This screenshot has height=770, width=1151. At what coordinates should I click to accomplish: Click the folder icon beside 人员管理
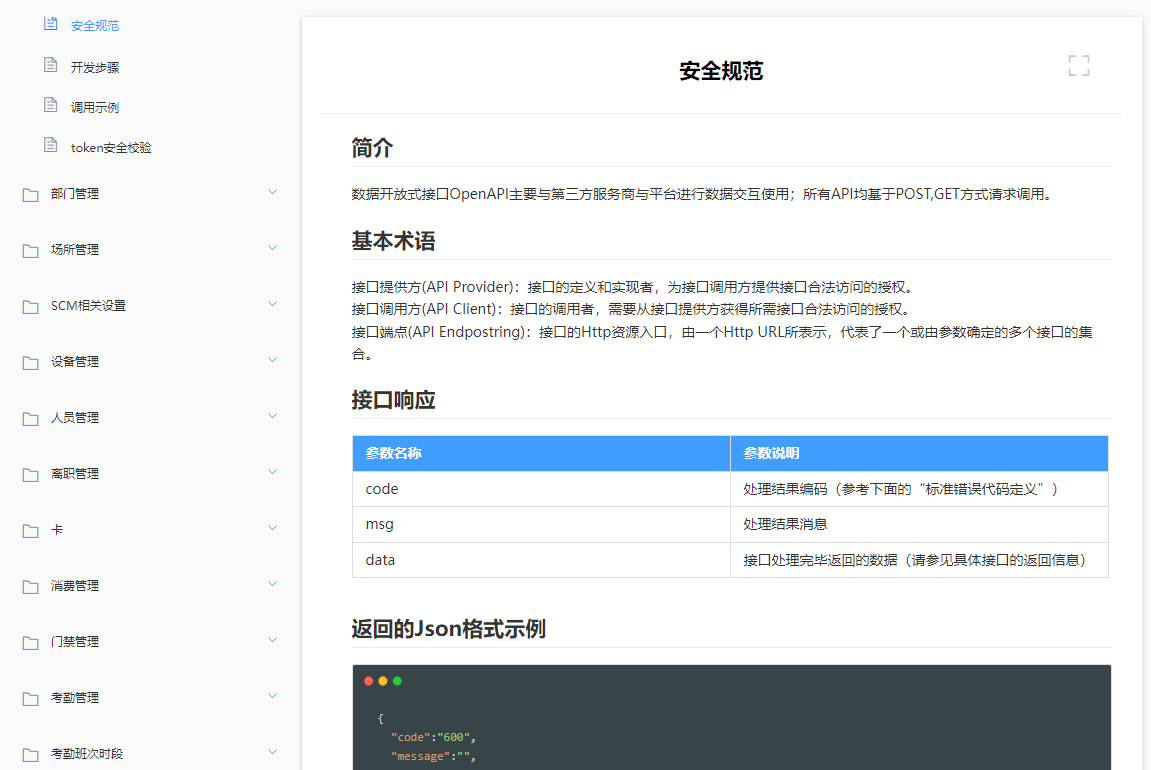point(31,418)
